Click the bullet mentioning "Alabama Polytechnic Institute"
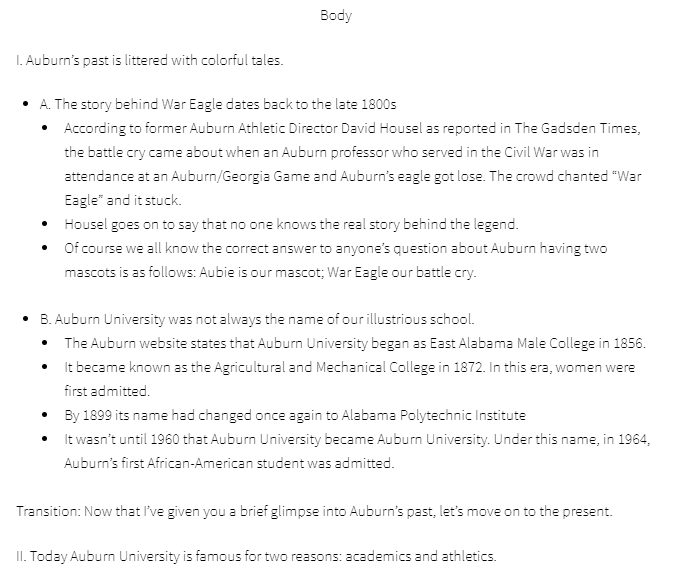The image size is (688, 578). tap(295, 415)
